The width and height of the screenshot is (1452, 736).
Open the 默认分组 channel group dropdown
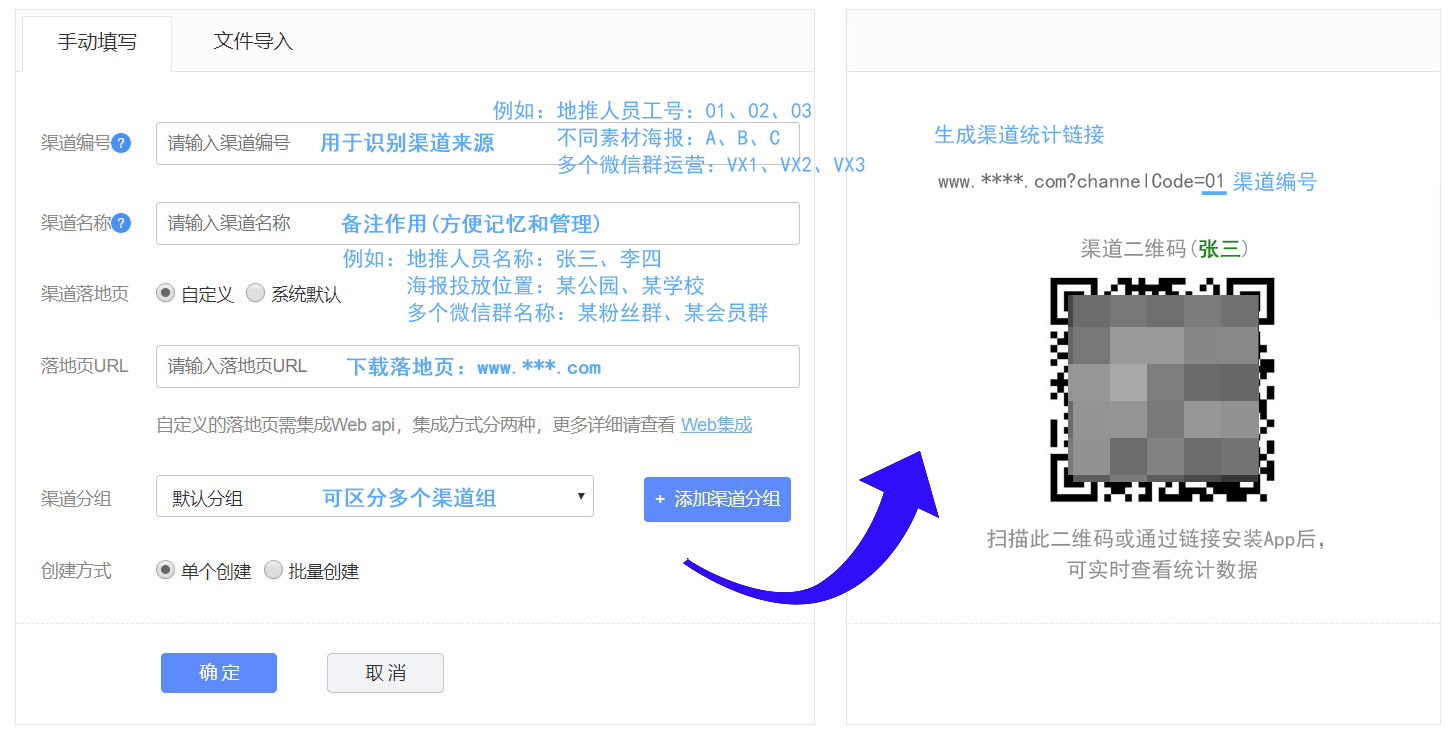[375, 496]
